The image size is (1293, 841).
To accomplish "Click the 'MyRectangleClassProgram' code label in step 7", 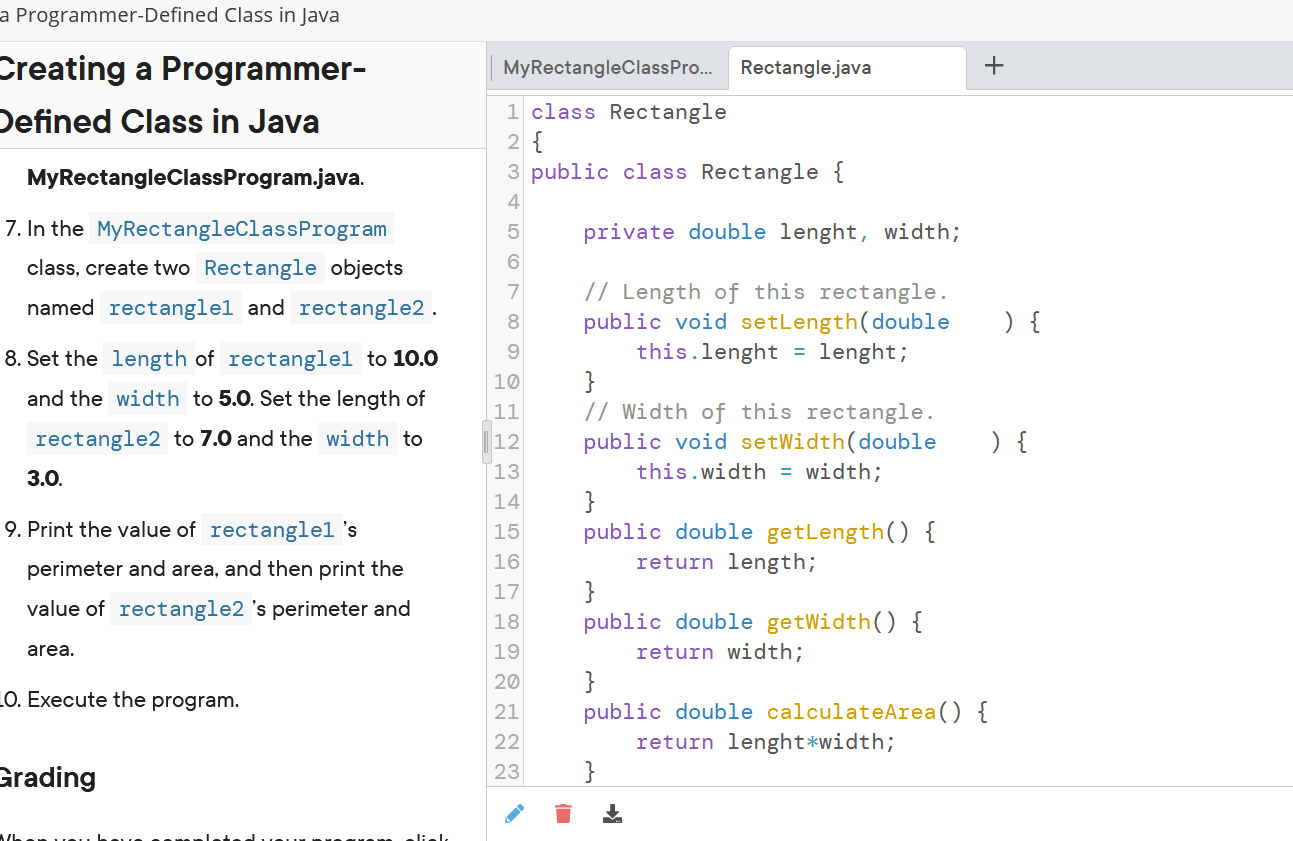I will (241, 229).
